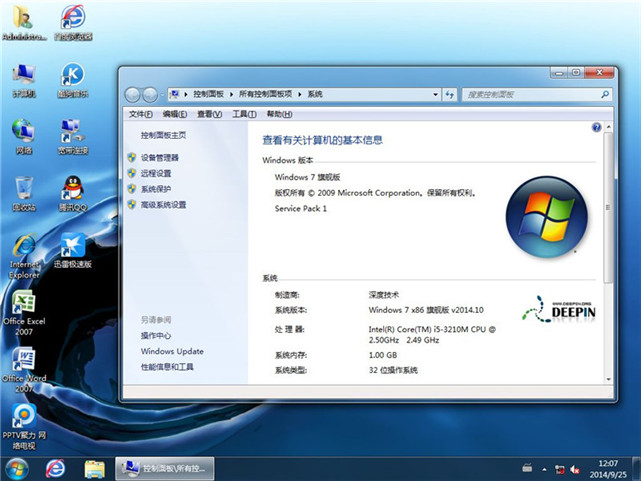Launch the 迅雷极速版 desktop shortcut

pyautogui.click(x=73, y=250)
